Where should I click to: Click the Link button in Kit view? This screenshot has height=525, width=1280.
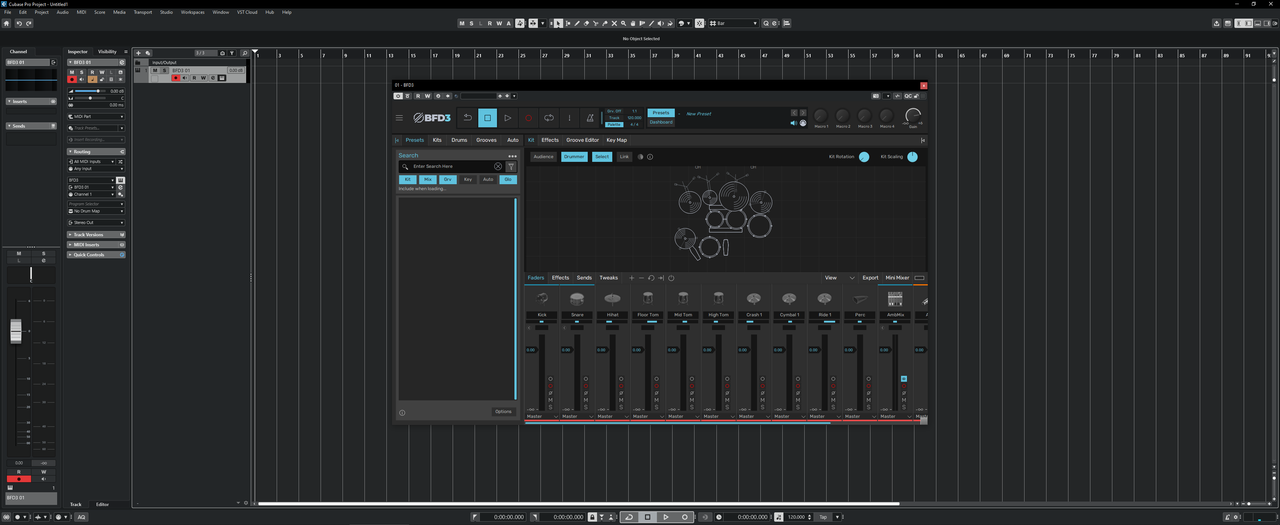tap(624, 157)
